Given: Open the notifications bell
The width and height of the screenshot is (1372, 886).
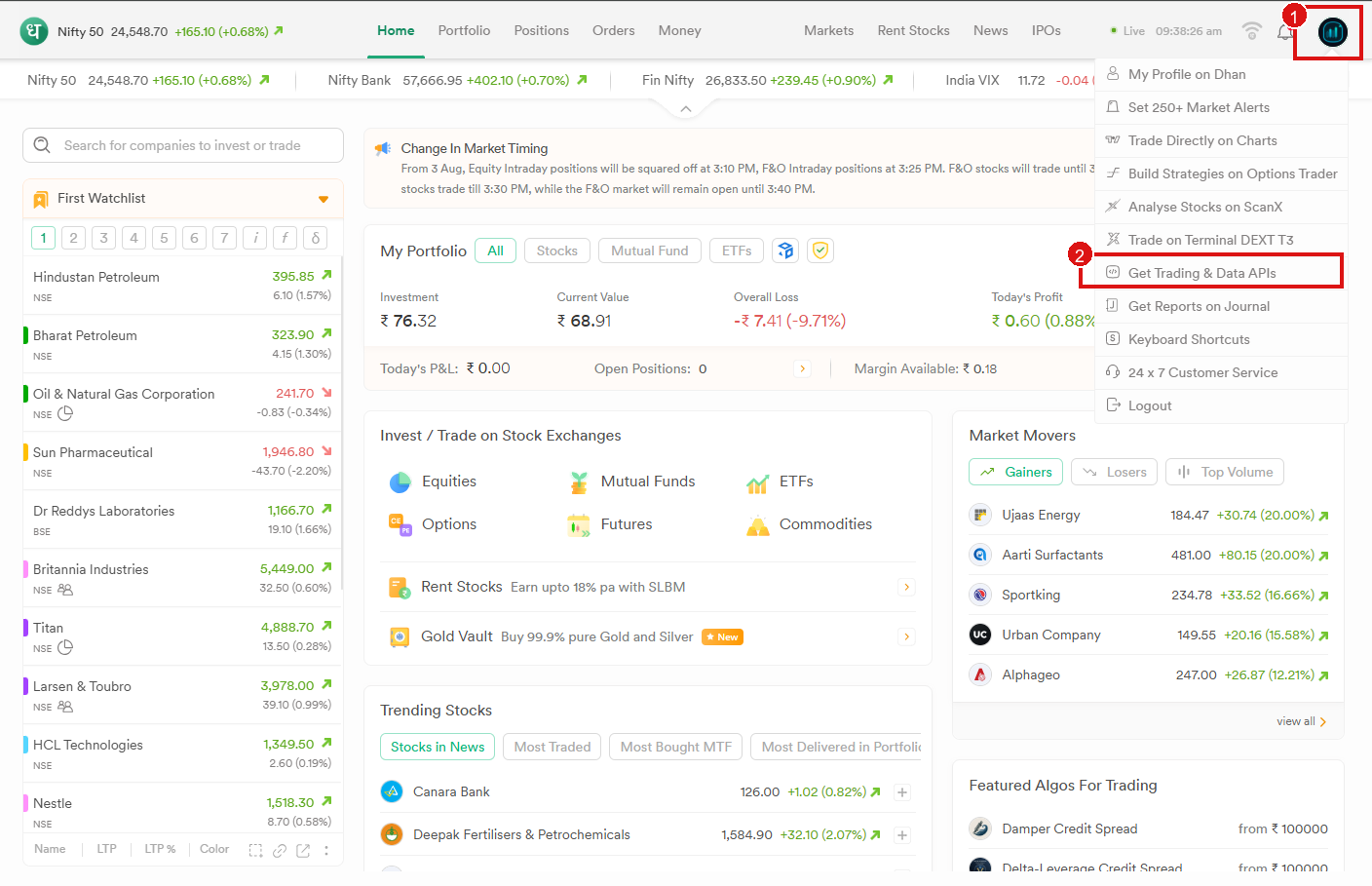Looking at the screenshot, I should 1286,31.
